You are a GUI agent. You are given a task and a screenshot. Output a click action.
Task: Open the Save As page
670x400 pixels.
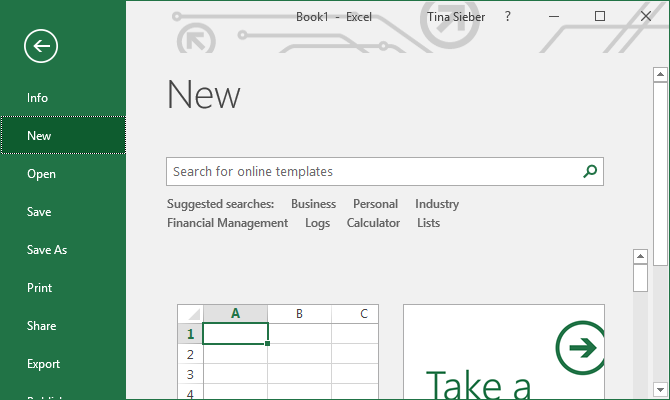(63, 250)
